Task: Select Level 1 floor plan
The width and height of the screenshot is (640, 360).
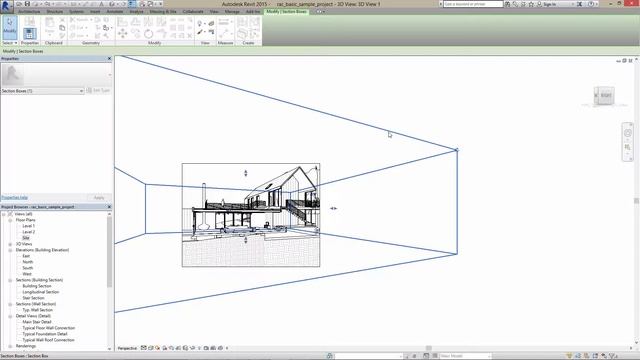Action: pos(28,226)
